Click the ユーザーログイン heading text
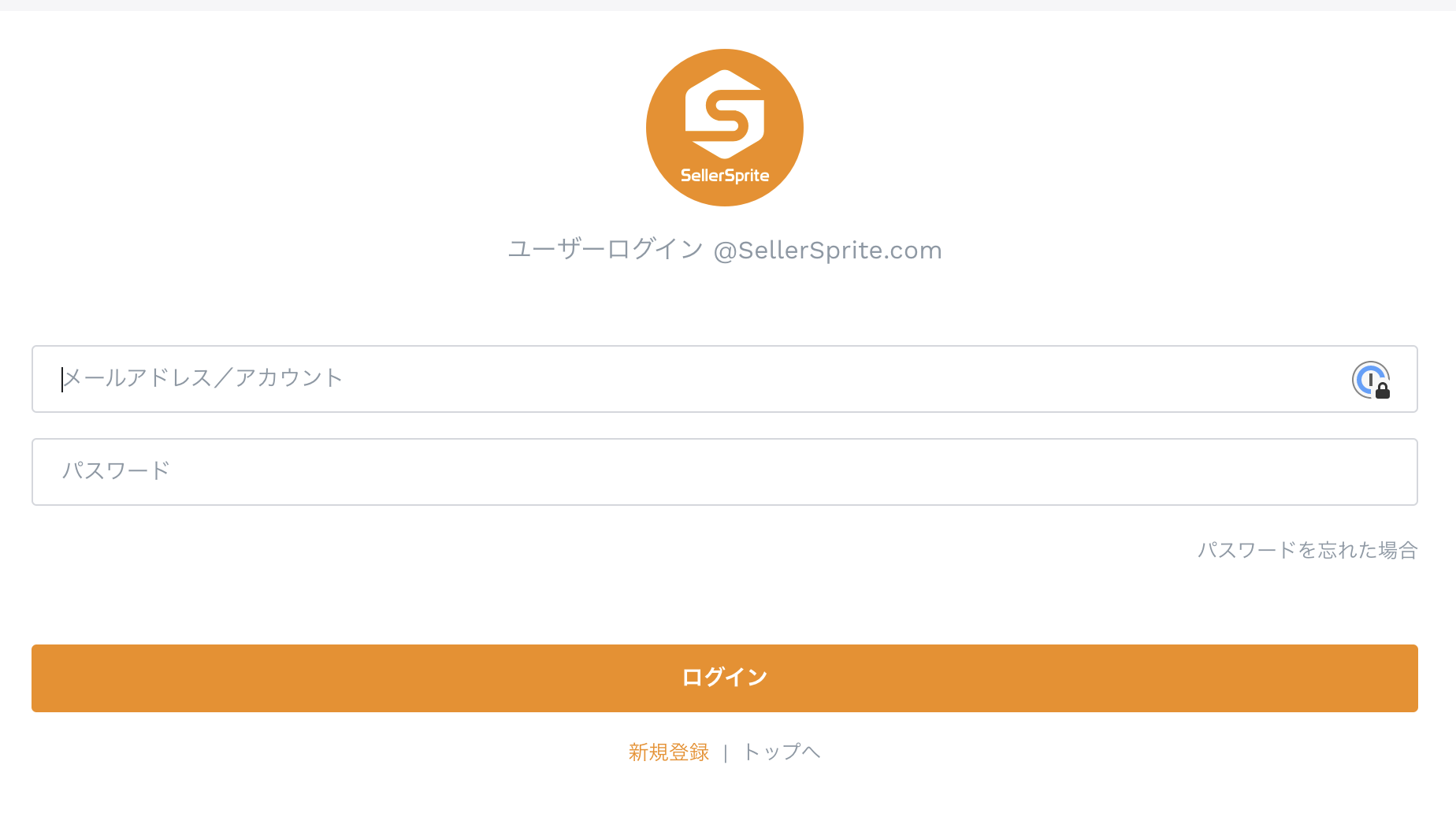 pyautogui.click(x=605, y=250)
